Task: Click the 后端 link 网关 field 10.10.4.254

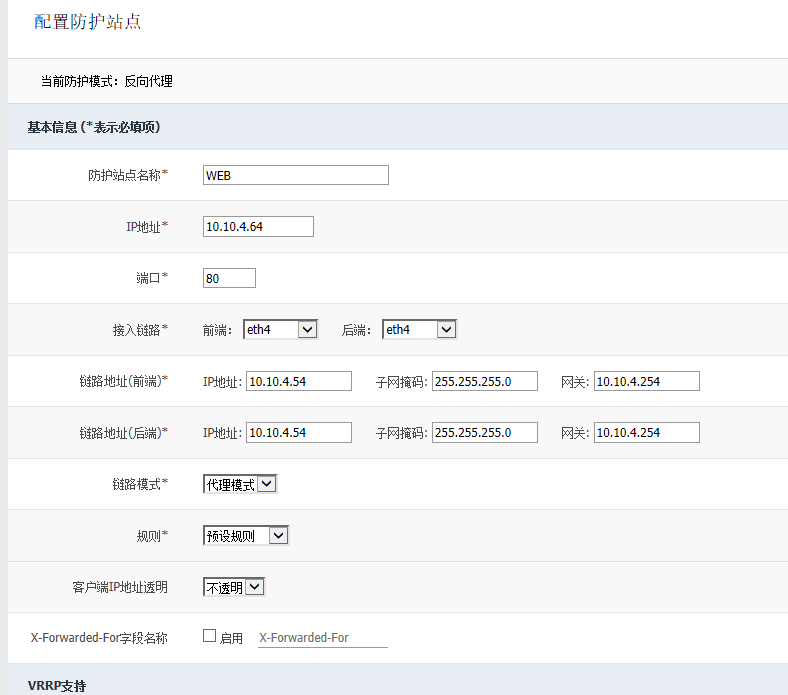Action: 646,433
